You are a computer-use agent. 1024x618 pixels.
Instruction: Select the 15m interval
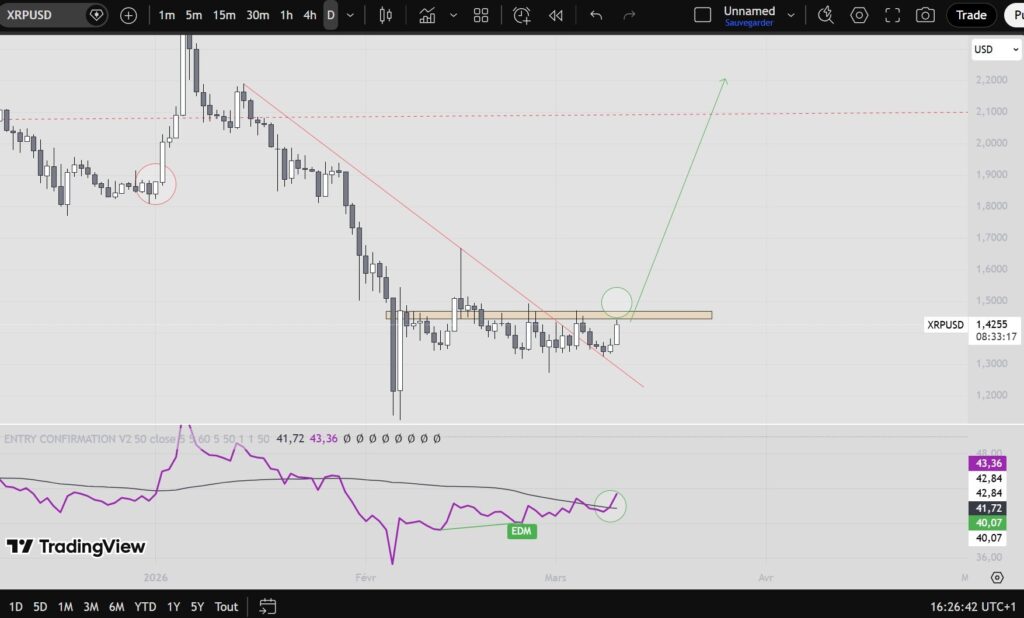pos(222,15)
